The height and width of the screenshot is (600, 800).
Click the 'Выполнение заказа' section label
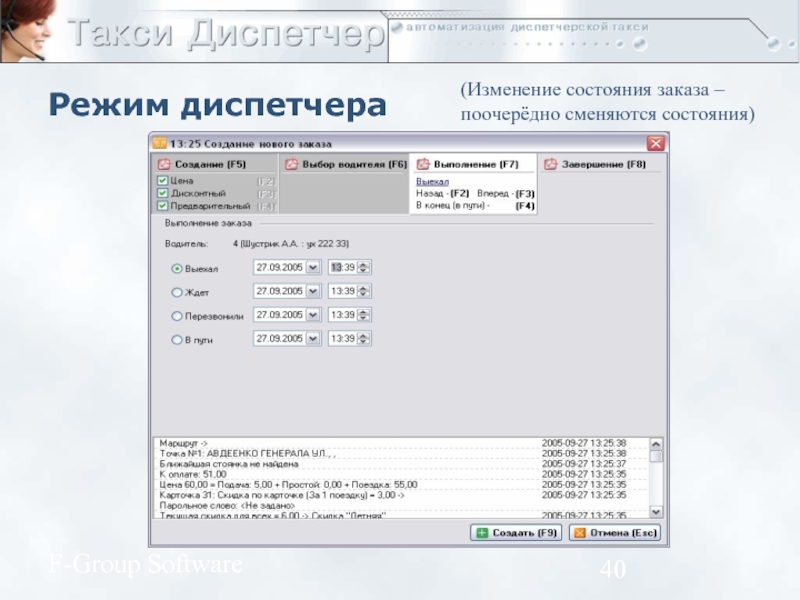(x=208, y=223)
